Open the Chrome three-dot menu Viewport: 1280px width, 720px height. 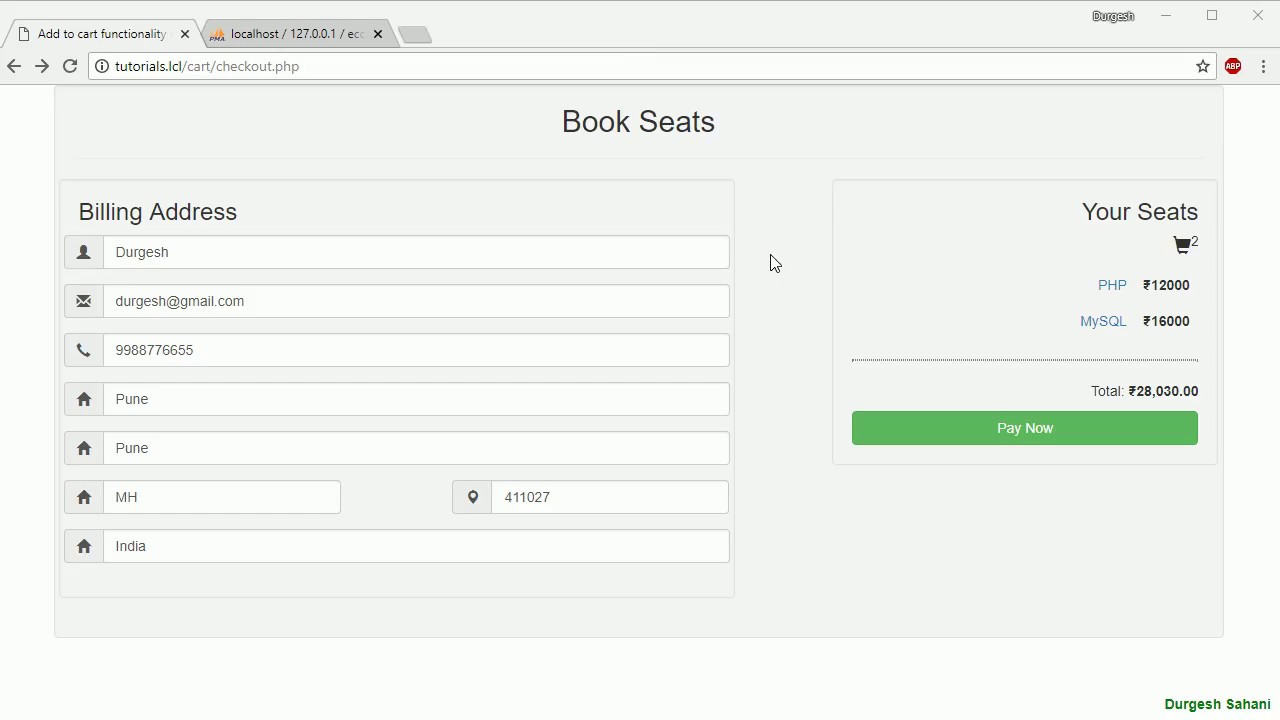(1264, 66)
